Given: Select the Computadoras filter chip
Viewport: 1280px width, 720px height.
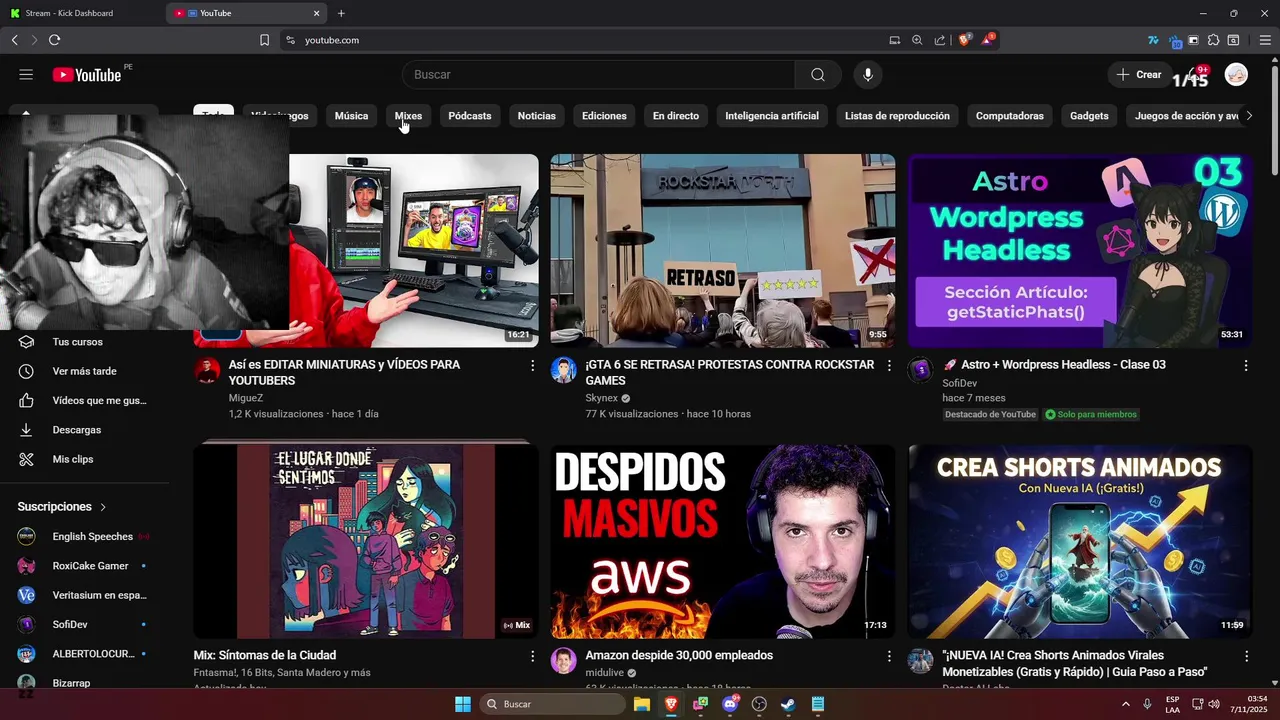Looking at the screenshot, I should click(x=1010, y=116).
